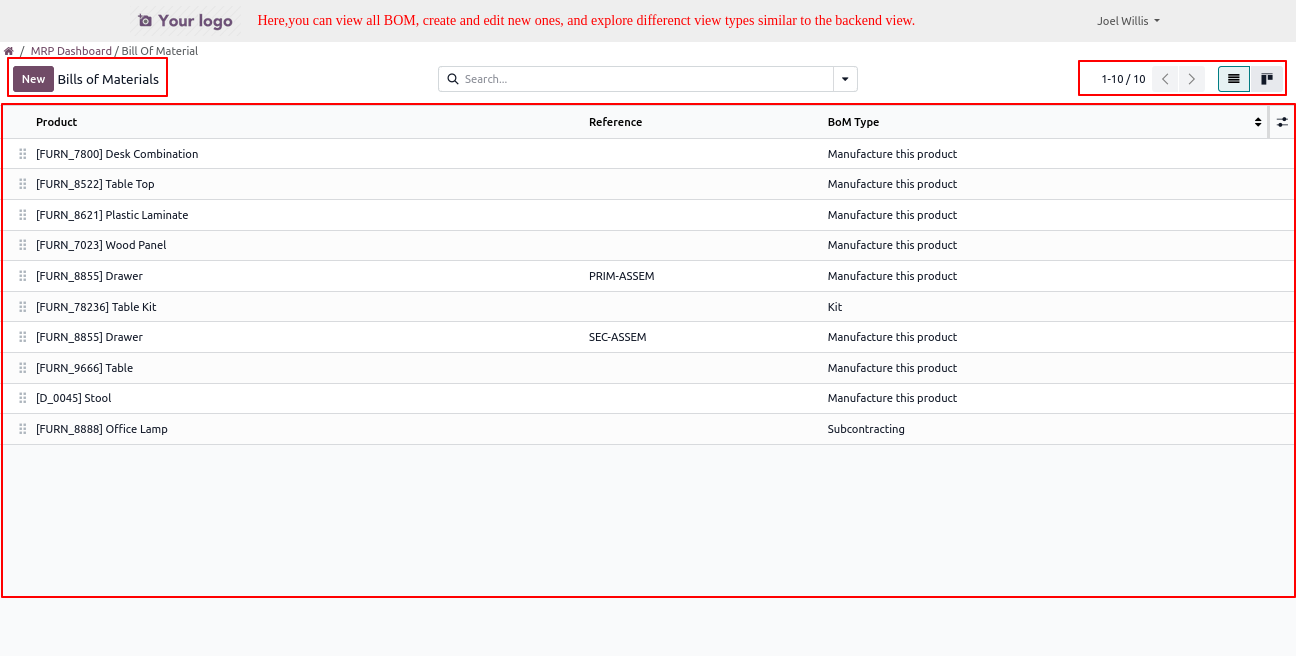Image resolution: width=1296 pixels, height=656 pixels.
Task: Click the home icon in breadcrumb
Action: 9,51
